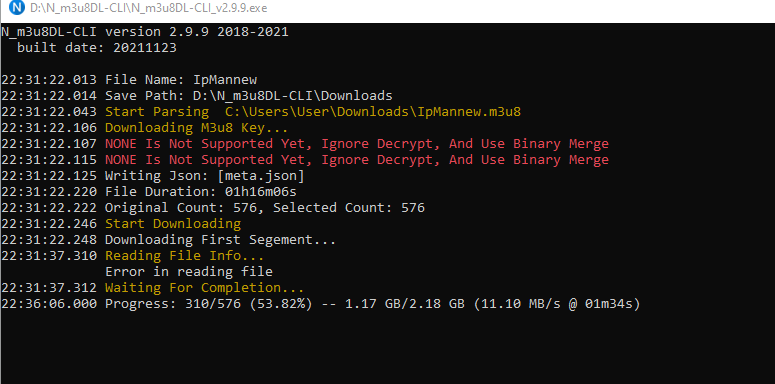Click the Error in reading file message
This screenshot has height=384, width=775.
point(189,272)
